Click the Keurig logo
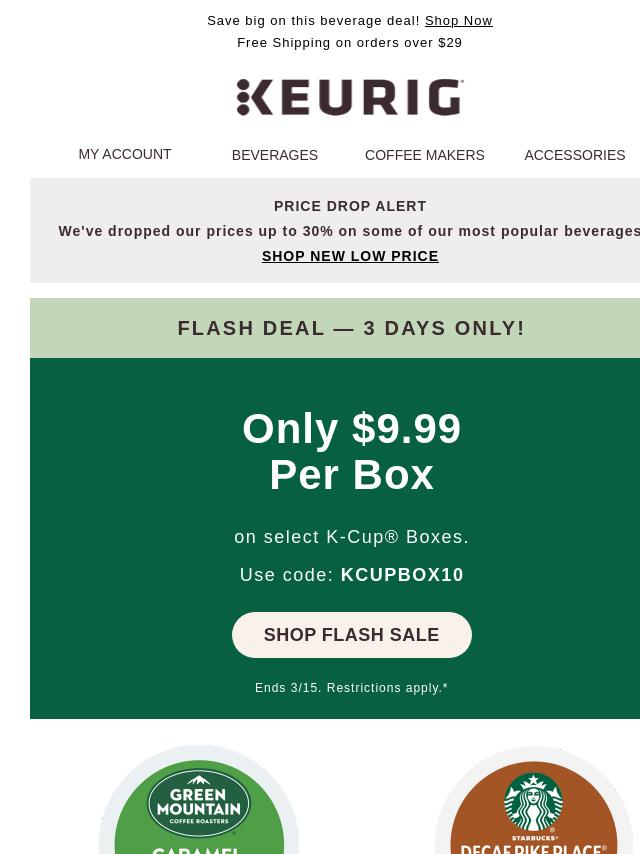The image size is (640, 854). pyautogui.click(x=350, y=97)
